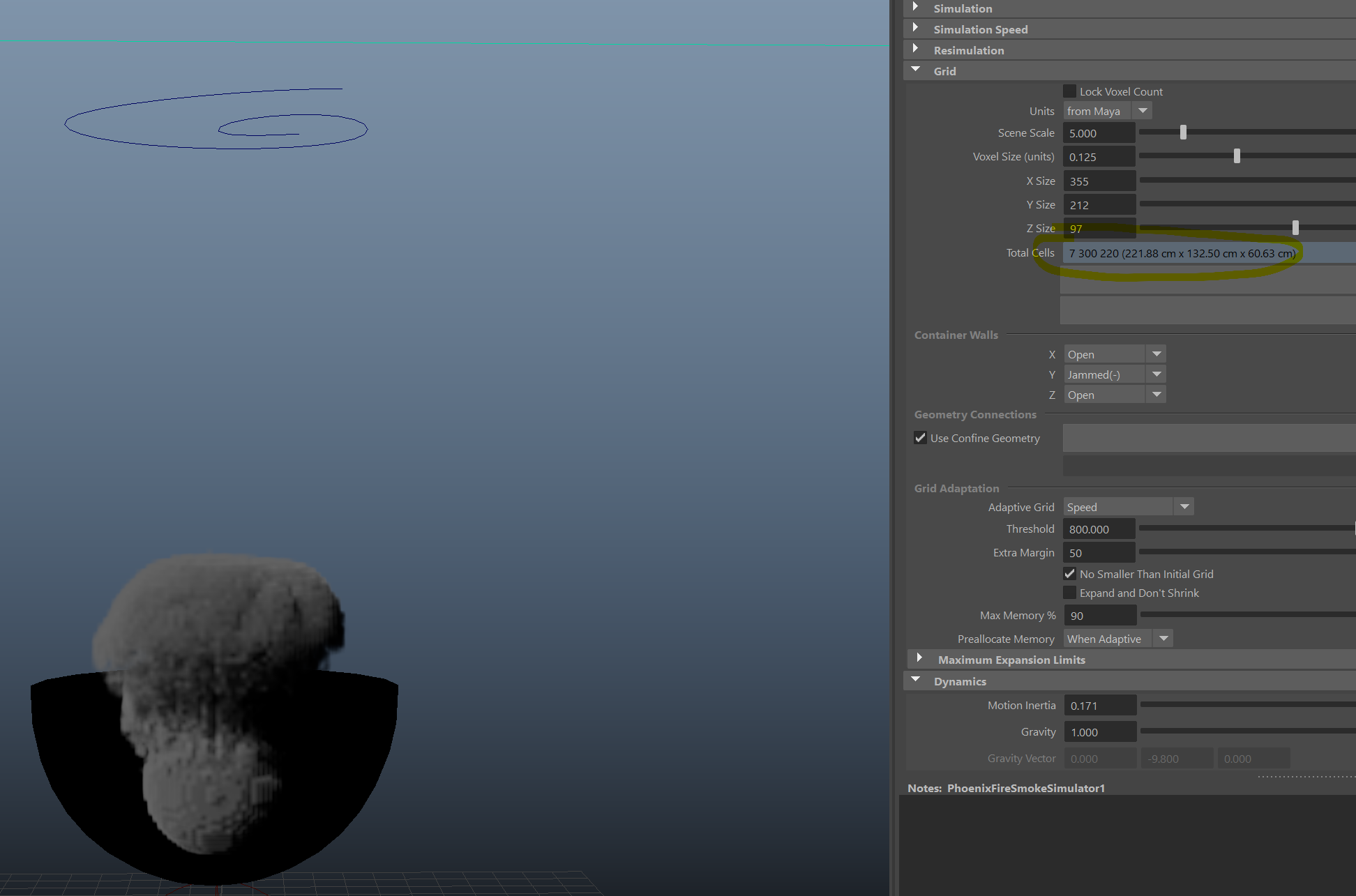Click the Threshold value field
1356x896 pixels.
(1099, 529)
